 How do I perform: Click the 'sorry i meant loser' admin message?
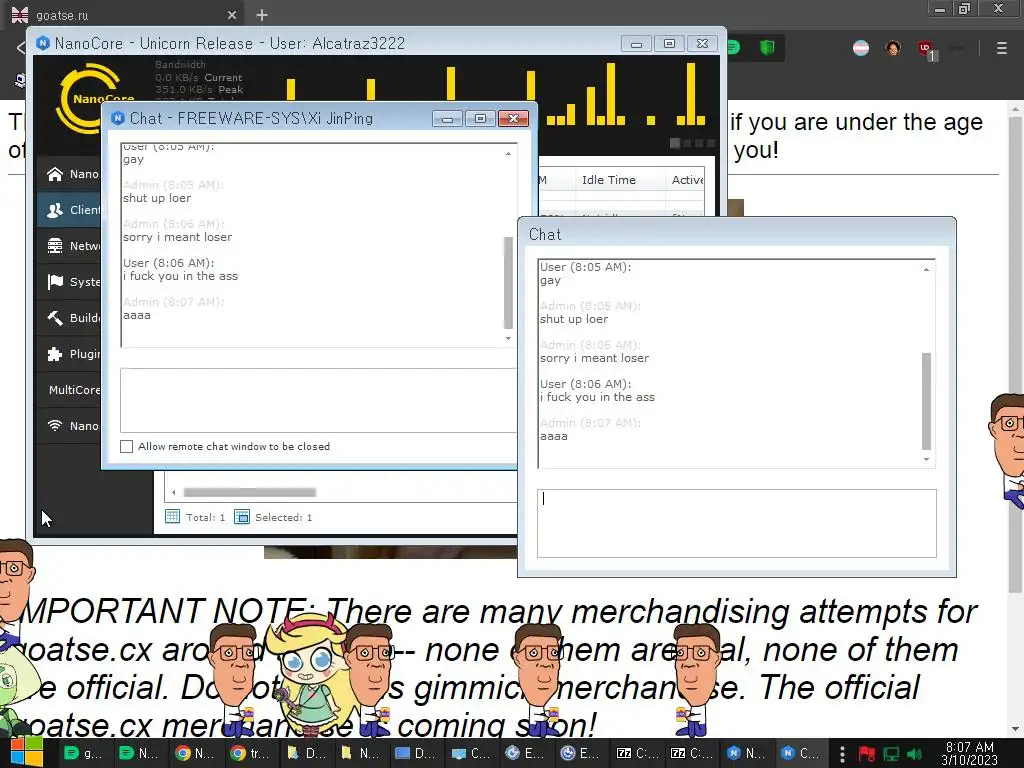pos(177,237)
